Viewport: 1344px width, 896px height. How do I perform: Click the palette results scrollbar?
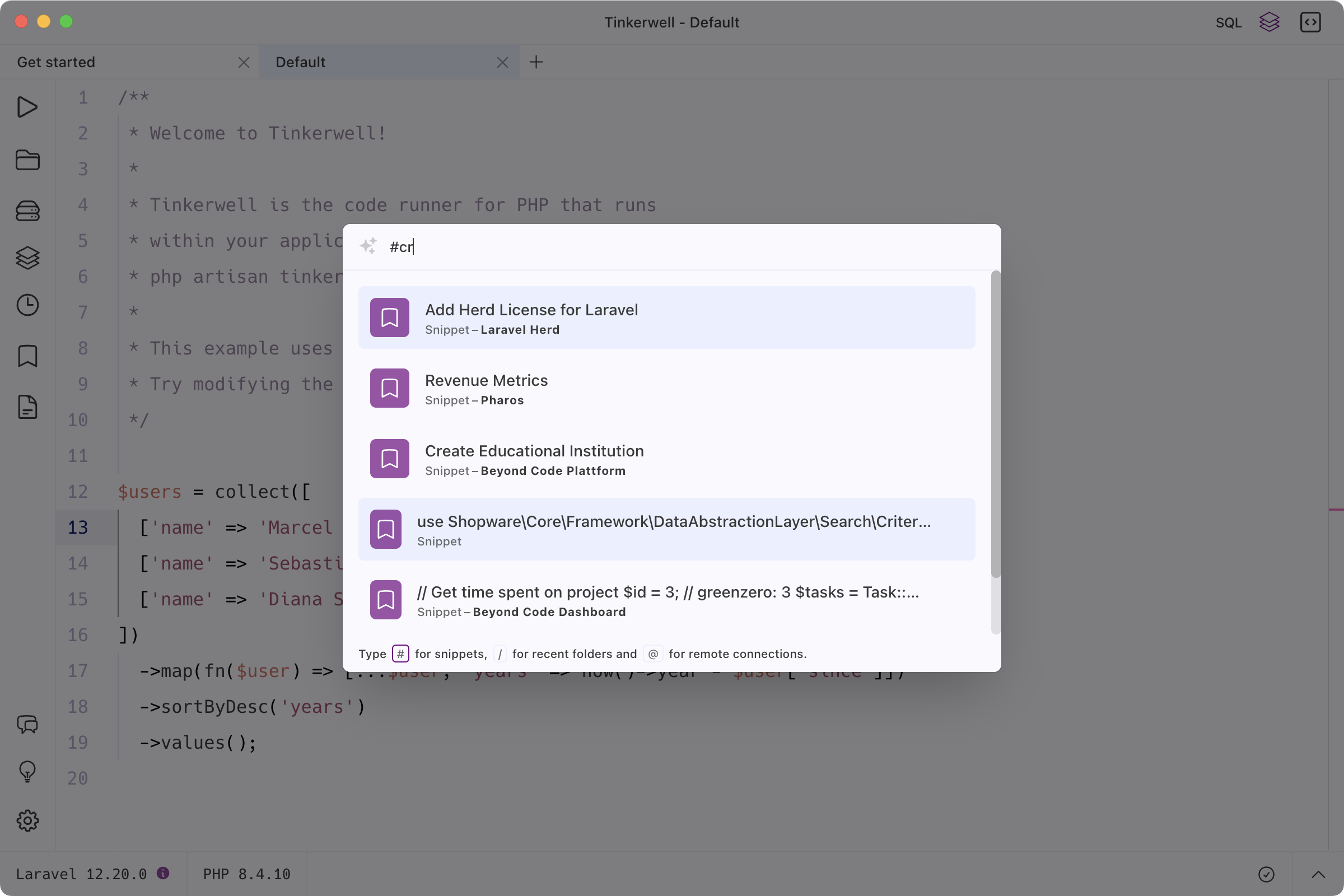tap(996, 424)
